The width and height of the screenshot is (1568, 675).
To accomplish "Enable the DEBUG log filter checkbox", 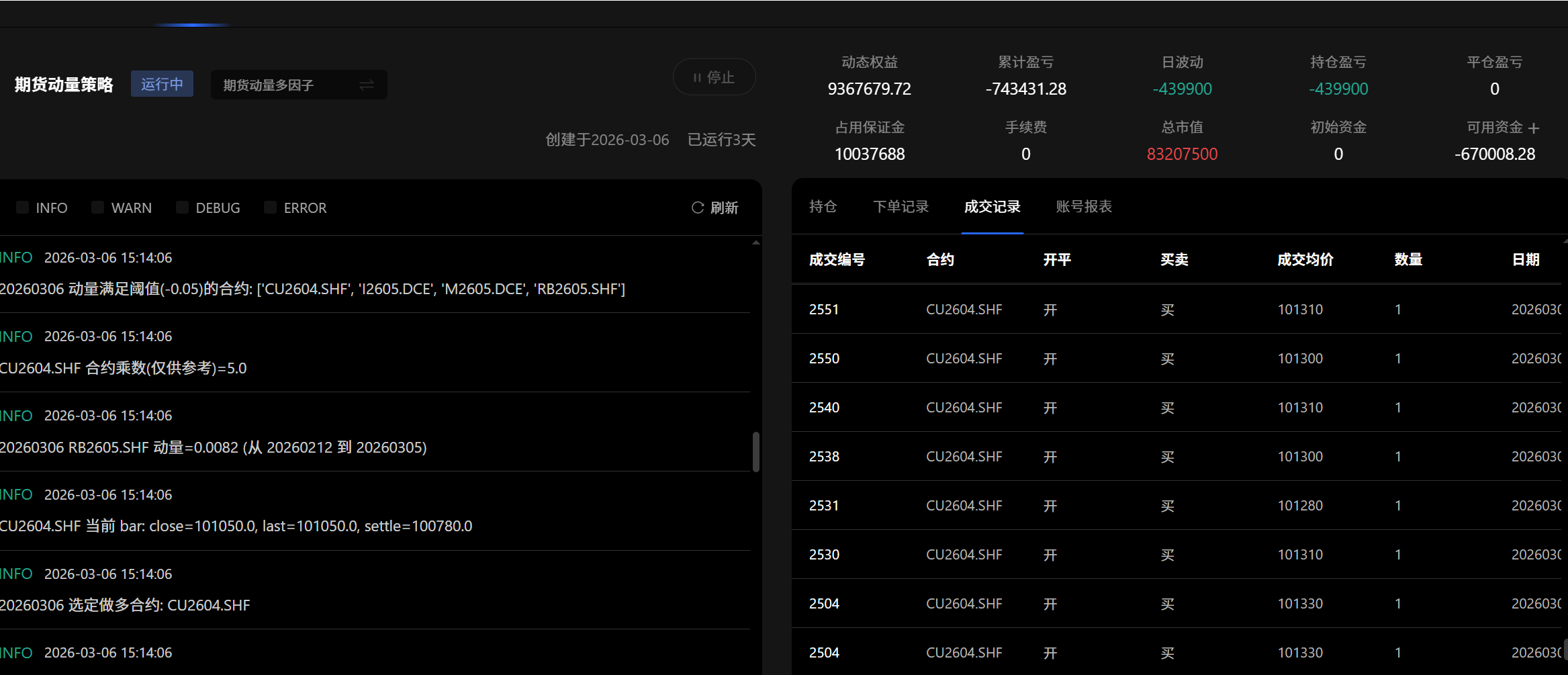I will point(182,207).
